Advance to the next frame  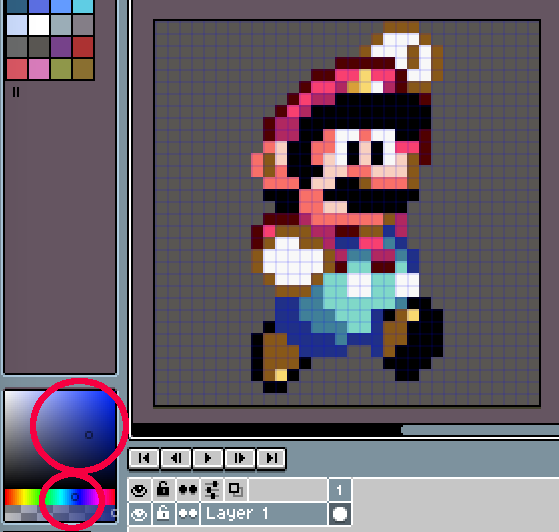(240, 458)
